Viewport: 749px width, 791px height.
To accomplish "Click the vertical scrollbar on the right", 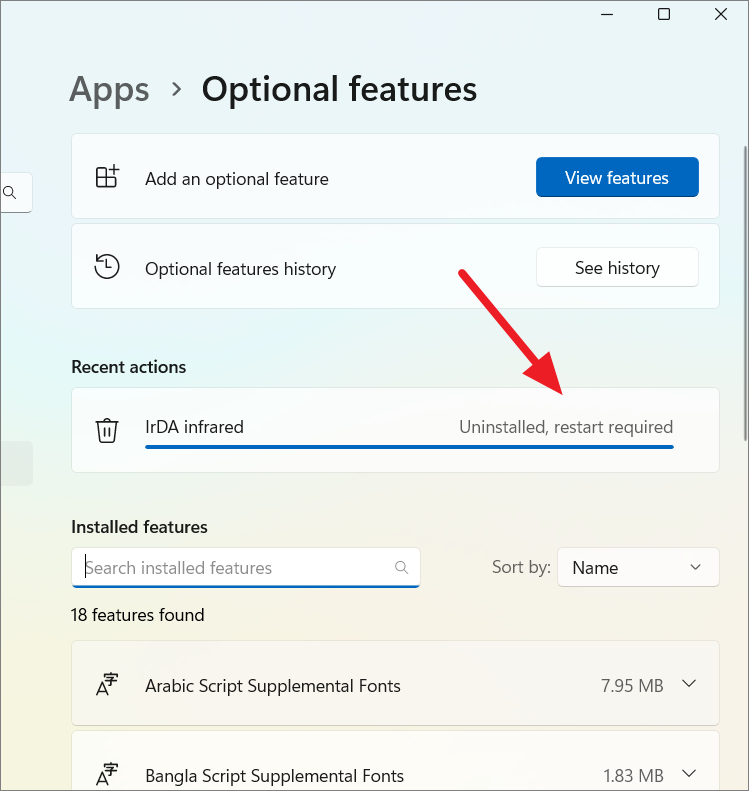I will [743, 290].
